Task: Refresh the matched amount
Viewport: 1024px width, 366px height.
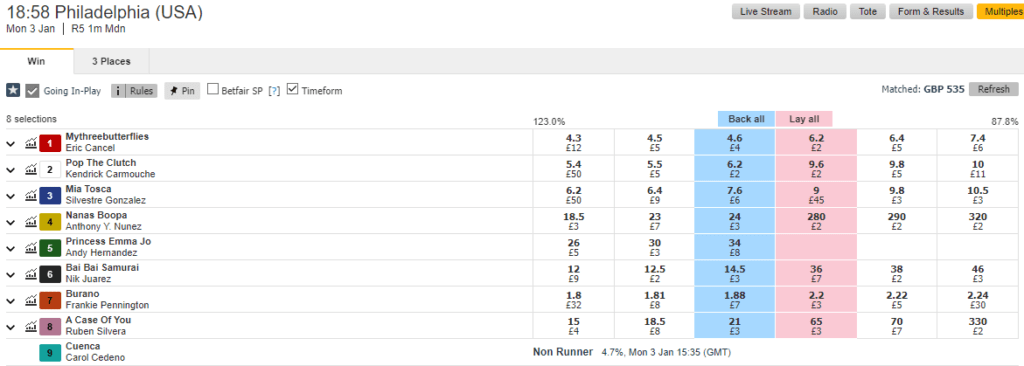Action: point(993,90)
